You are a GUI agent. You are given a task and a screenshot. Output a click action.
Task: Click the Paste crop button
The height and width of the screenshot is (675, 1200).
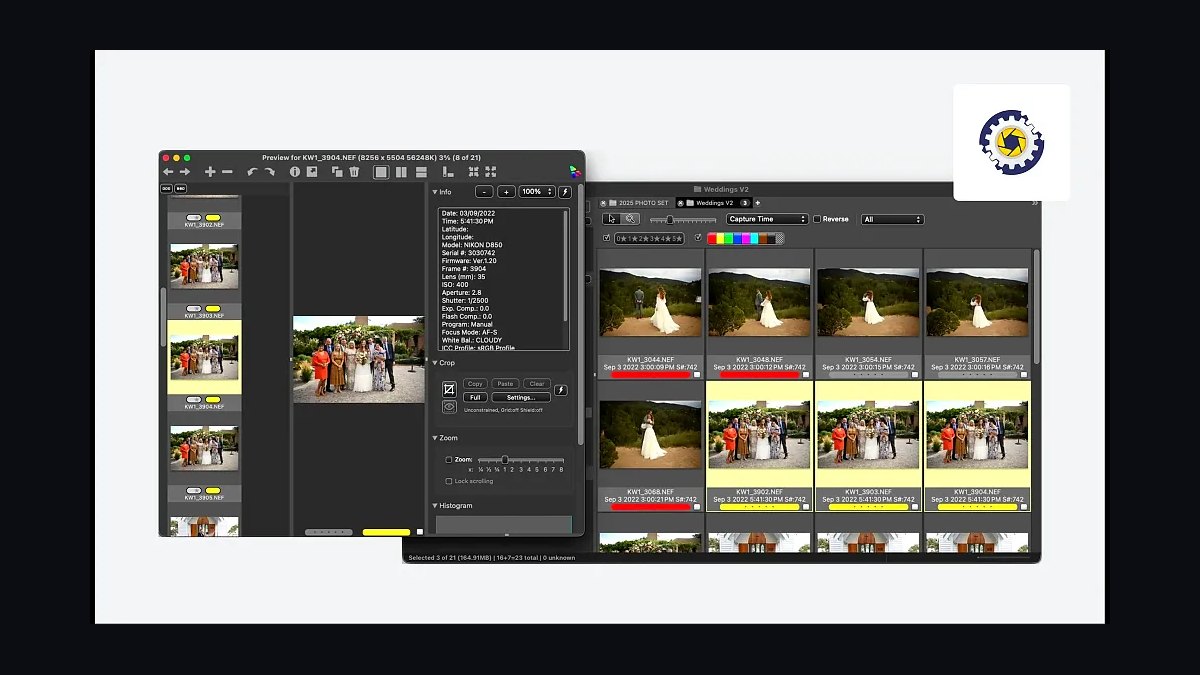(506, 383)
